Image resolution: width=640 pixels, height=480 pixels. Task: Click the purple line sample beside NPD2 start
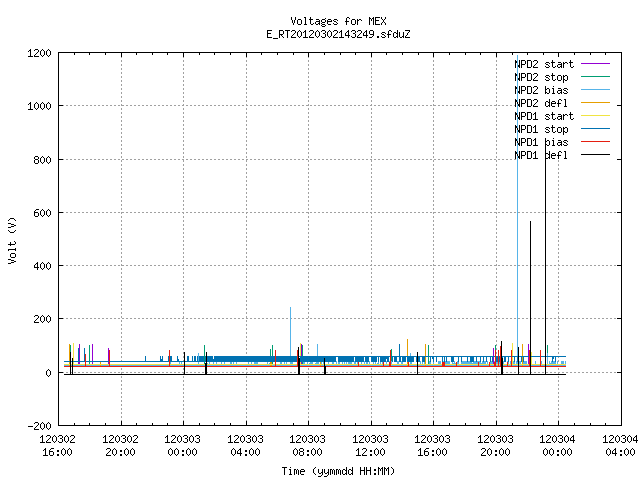coord(595,64)
